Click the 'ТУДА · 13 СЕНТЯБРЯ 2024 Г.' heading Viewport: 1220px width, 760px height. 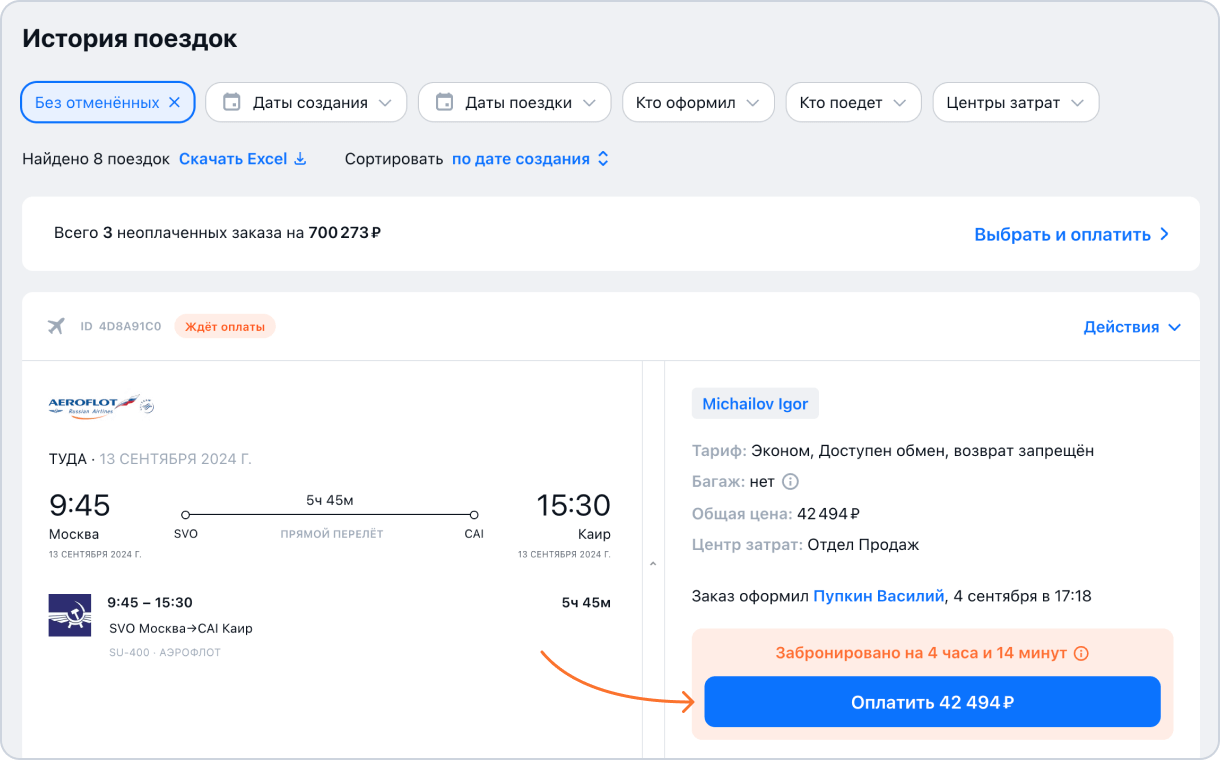tap(150, 459)
